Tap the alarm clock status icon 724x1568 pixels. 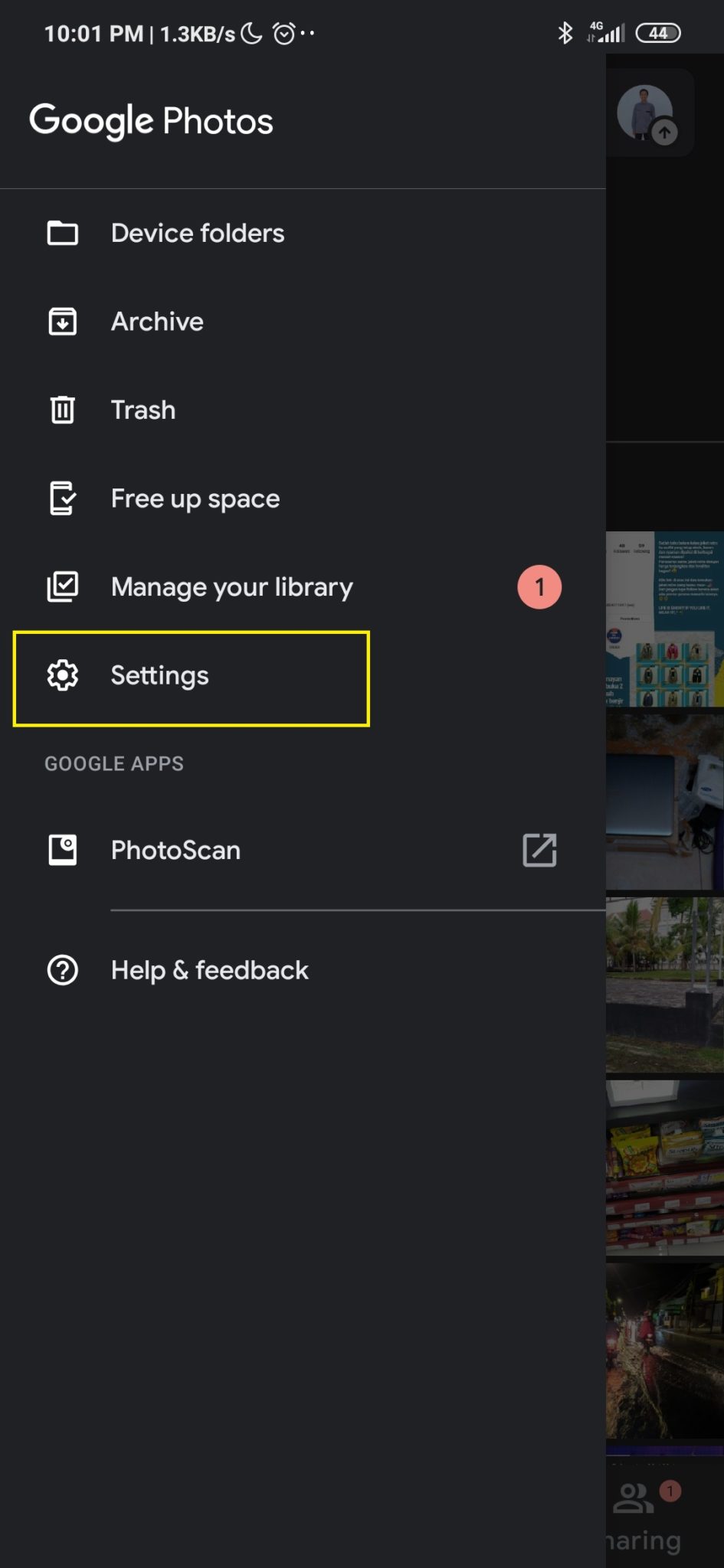[283, 33]
